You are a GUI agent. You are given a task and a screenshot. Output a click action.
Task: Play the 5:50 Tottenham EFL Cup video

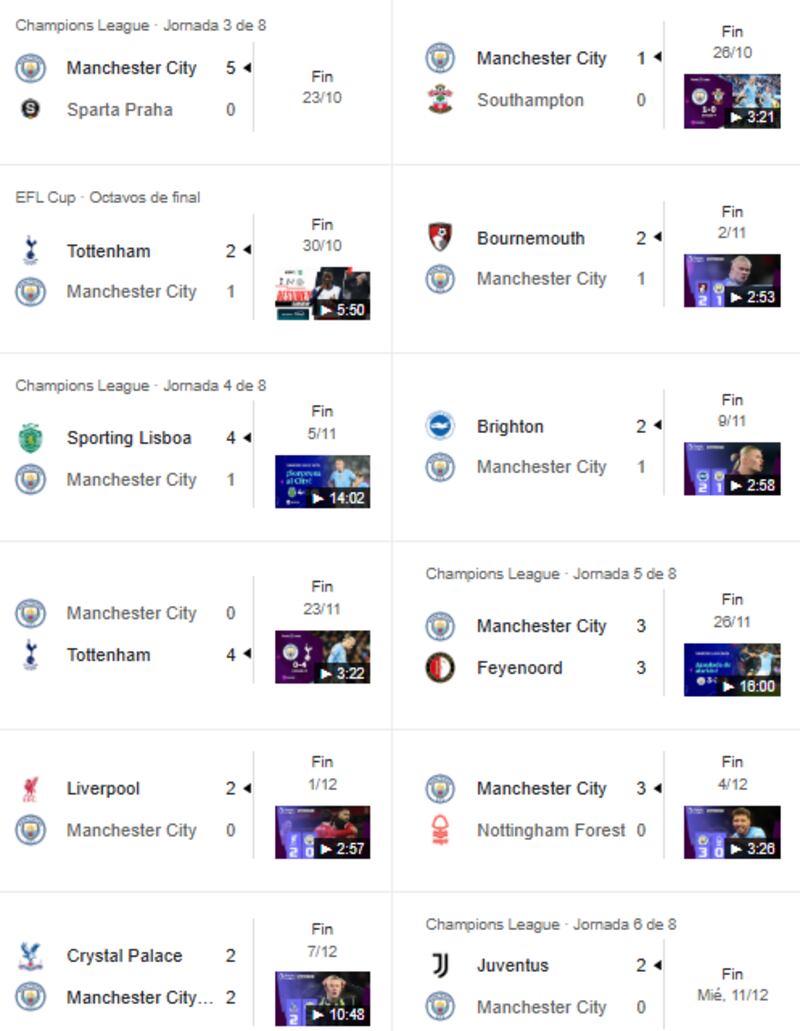(x=323, y=294)
